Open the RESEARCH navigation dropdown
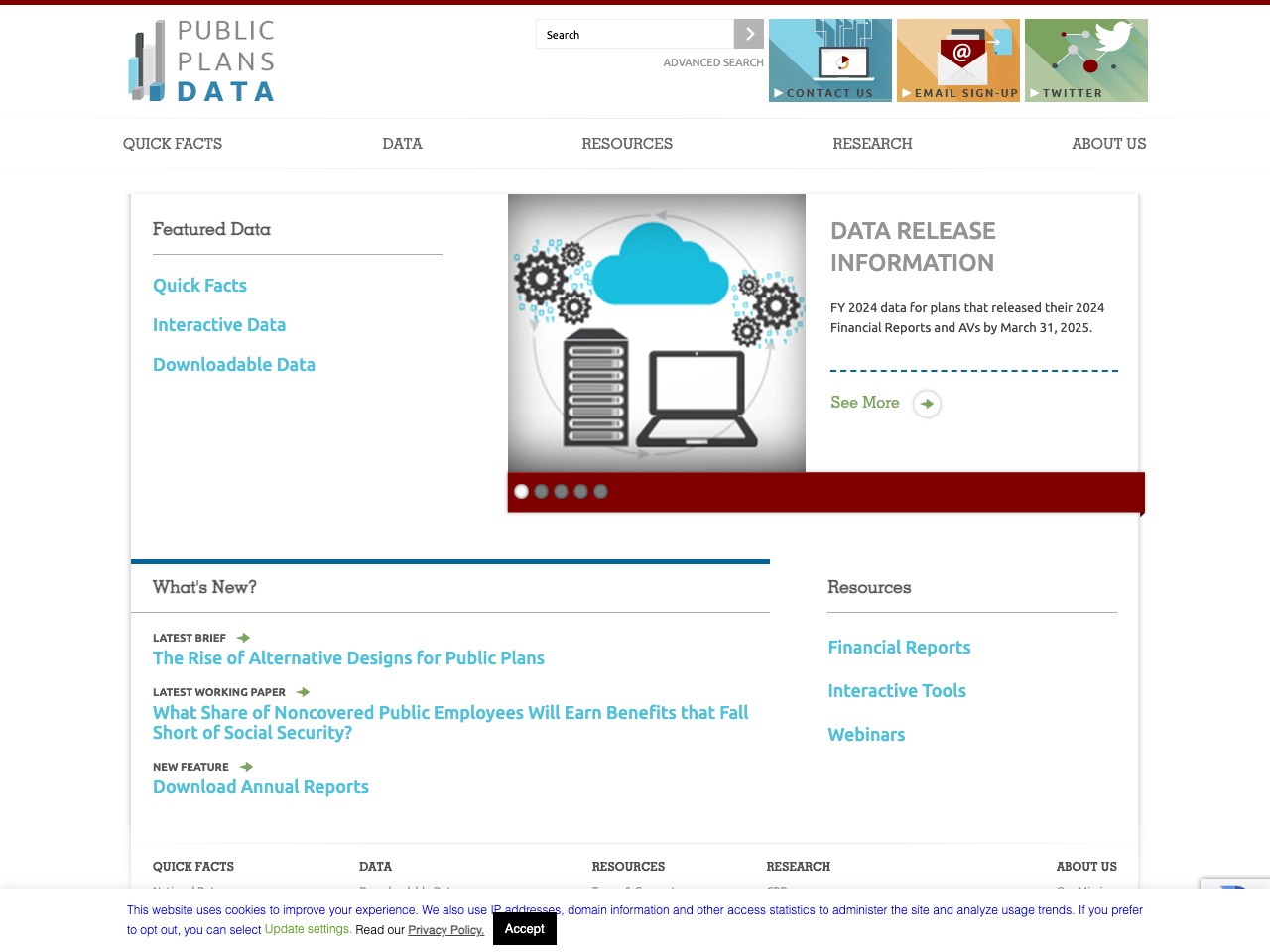Screen dimensions: 1270x952 click(872, 143)
